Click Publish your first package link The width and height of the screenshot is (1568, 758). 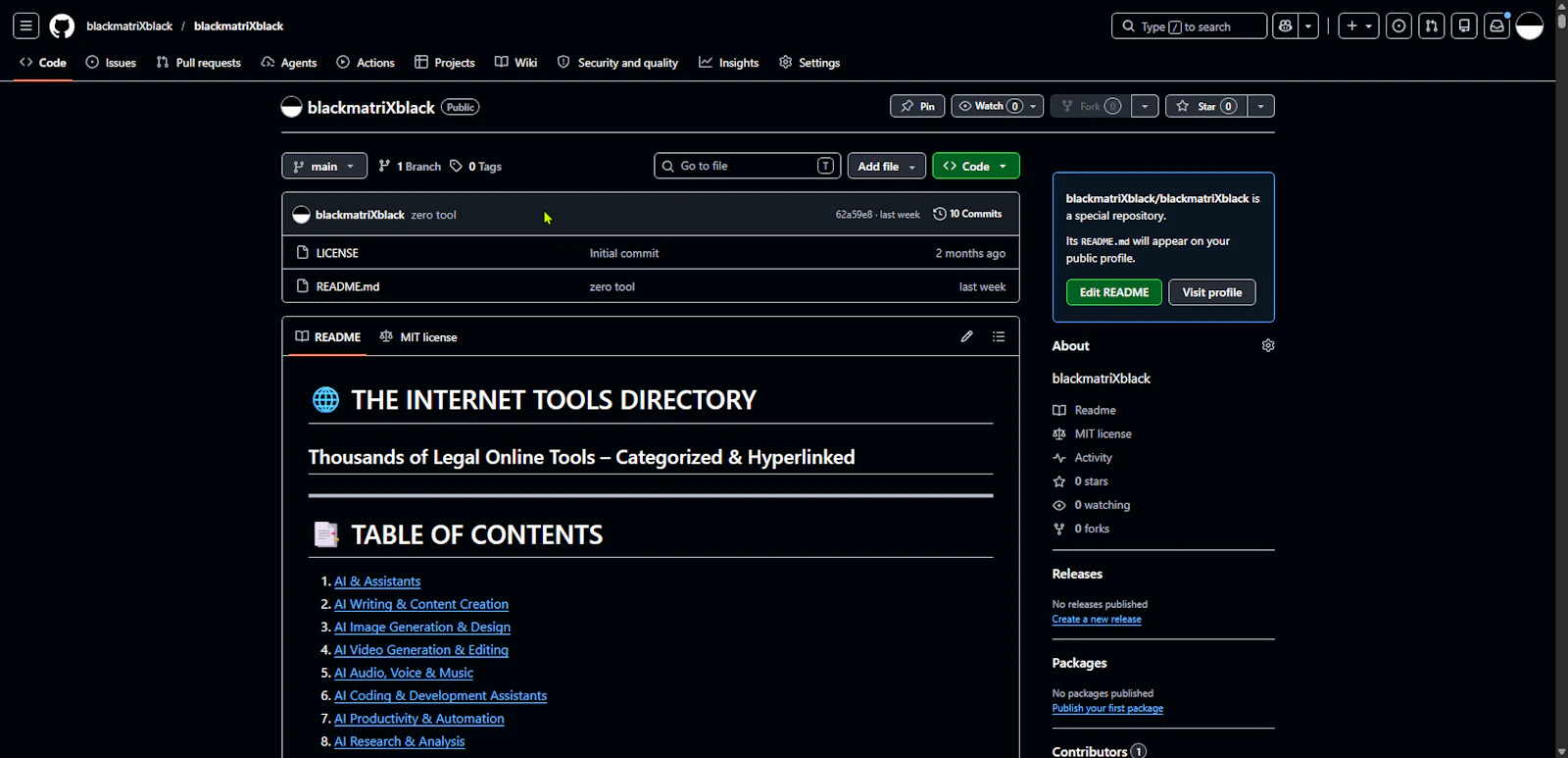(1107, 709)
